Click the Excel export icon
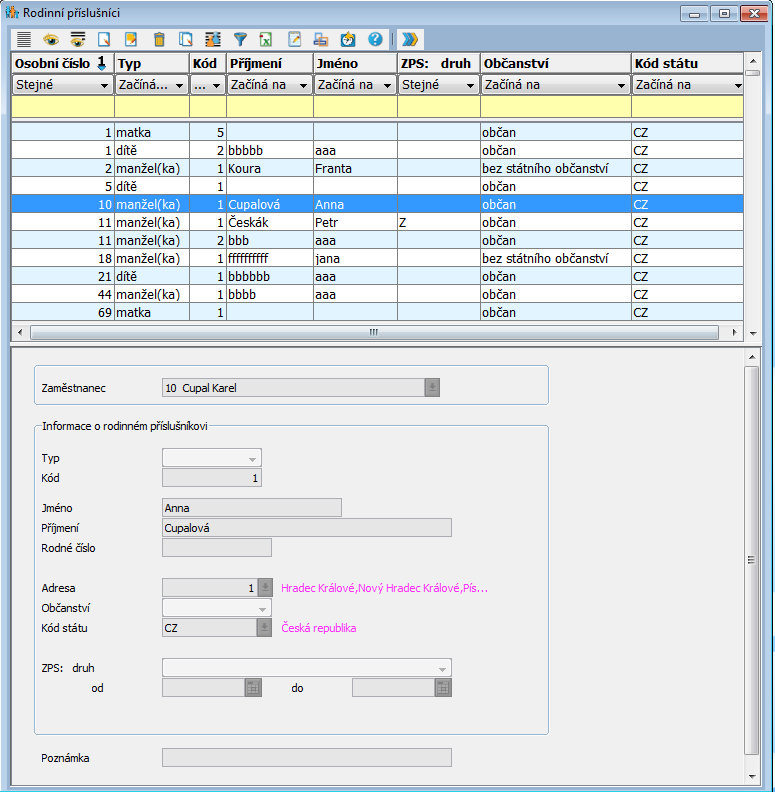This screenshot has width=775, height=792. point(267,39)
